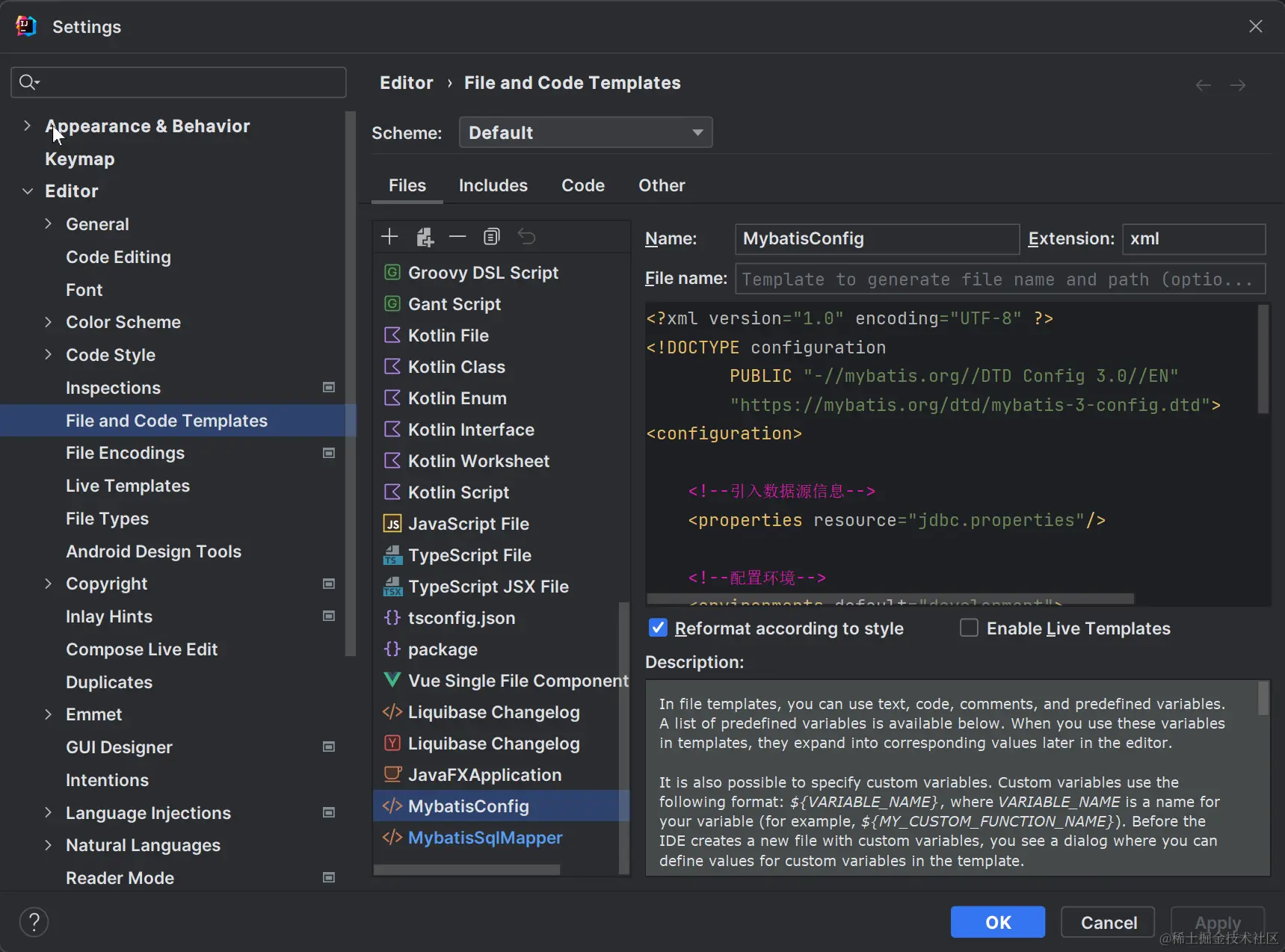1285x952 pixels.
Task: Click the back navigation arrow
Action: tap(1203, 85)
